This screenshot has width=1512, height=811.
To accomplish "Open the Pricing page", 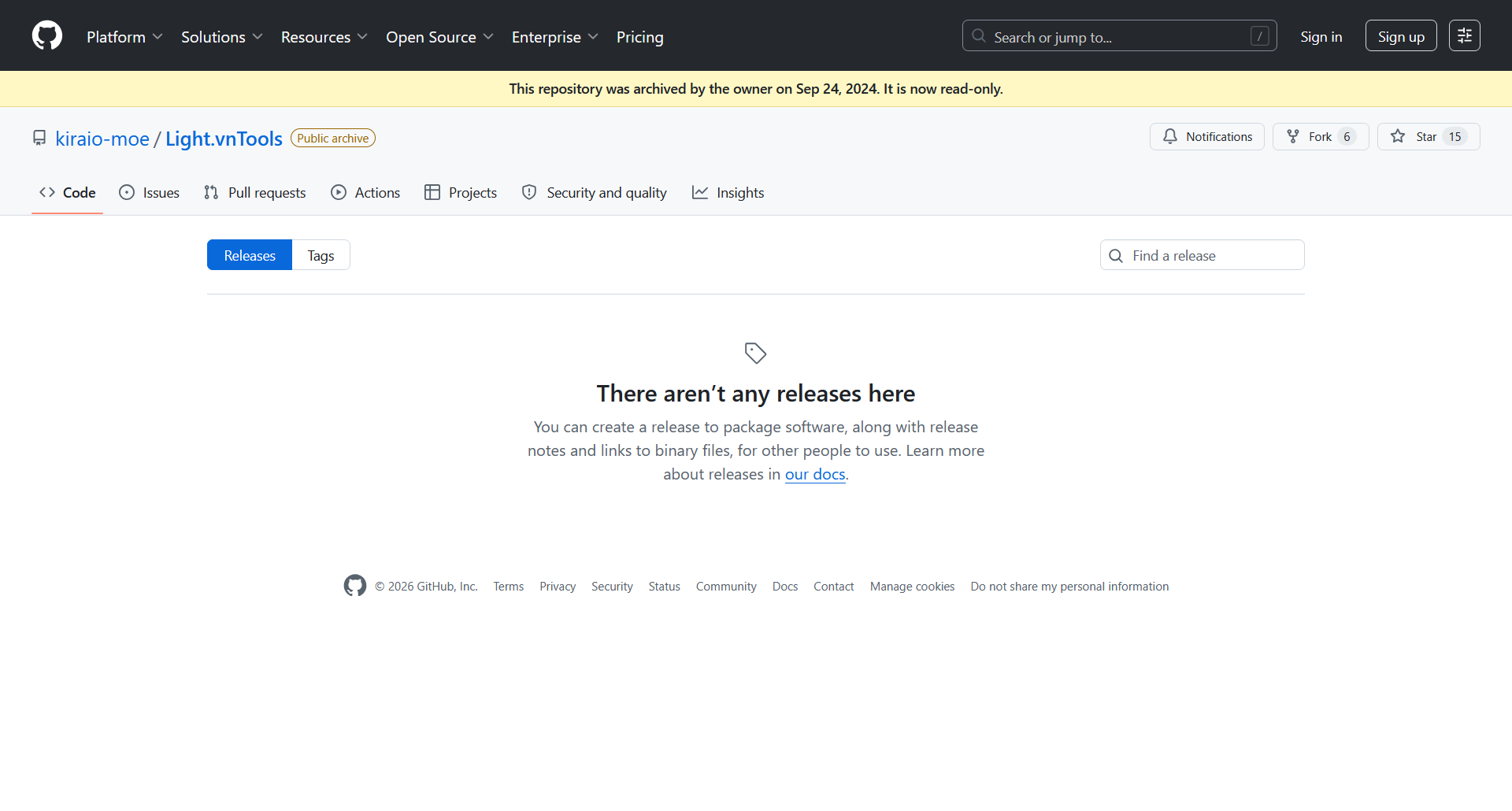I will [x=639, y=37].
